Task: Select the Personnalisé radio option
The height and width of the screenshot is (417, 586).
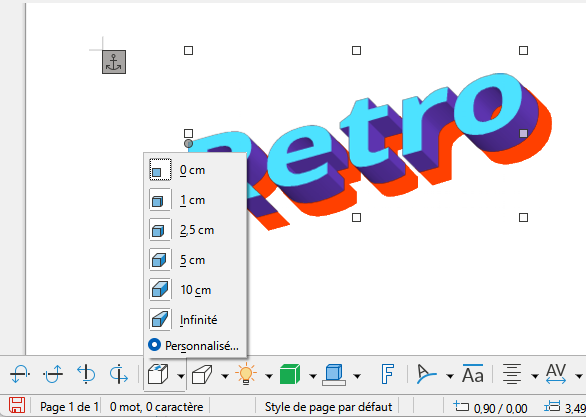Action: [194, 346]
